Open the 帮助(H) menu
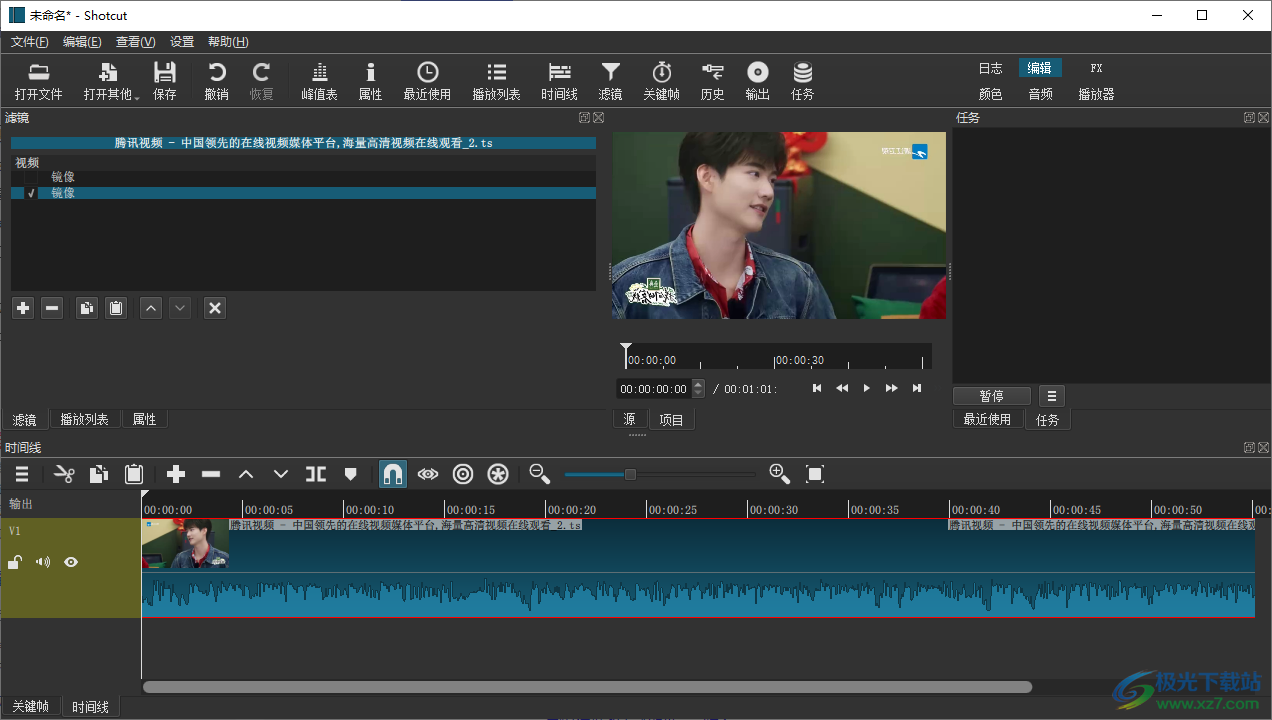 point(228,42)
